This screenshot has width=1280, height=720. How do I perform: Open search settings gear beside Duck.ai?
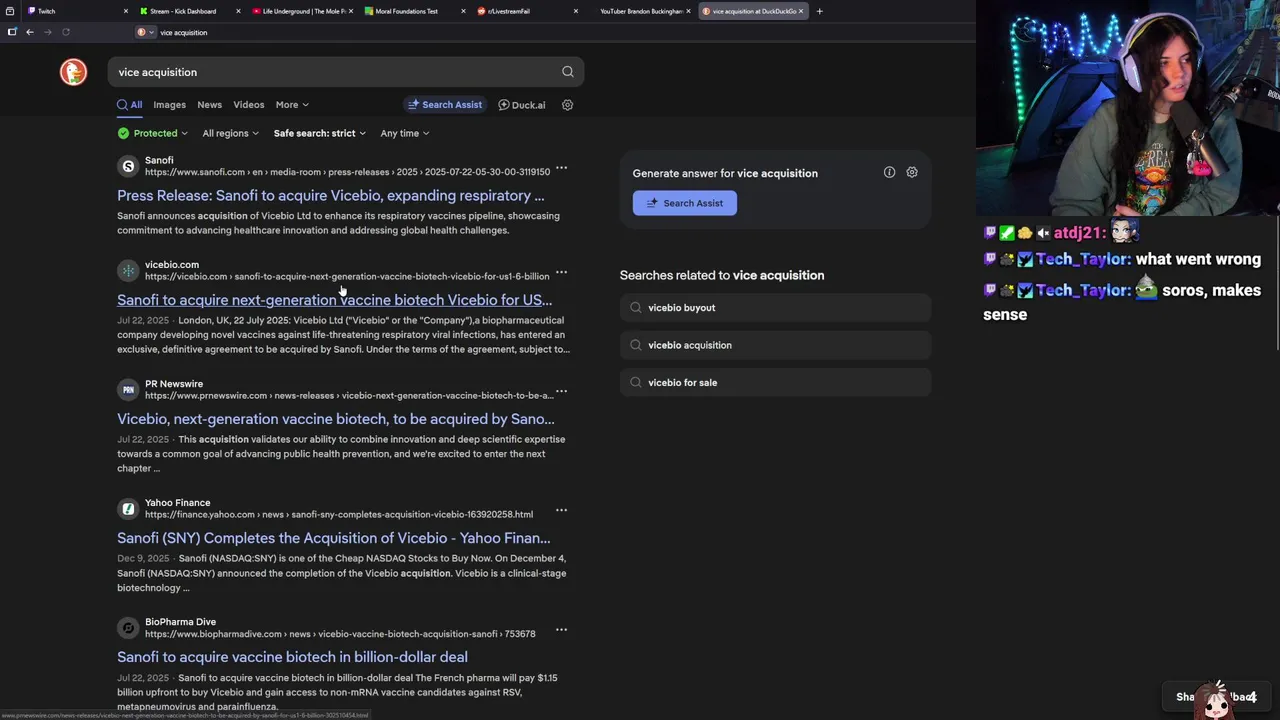pos(567,105)
